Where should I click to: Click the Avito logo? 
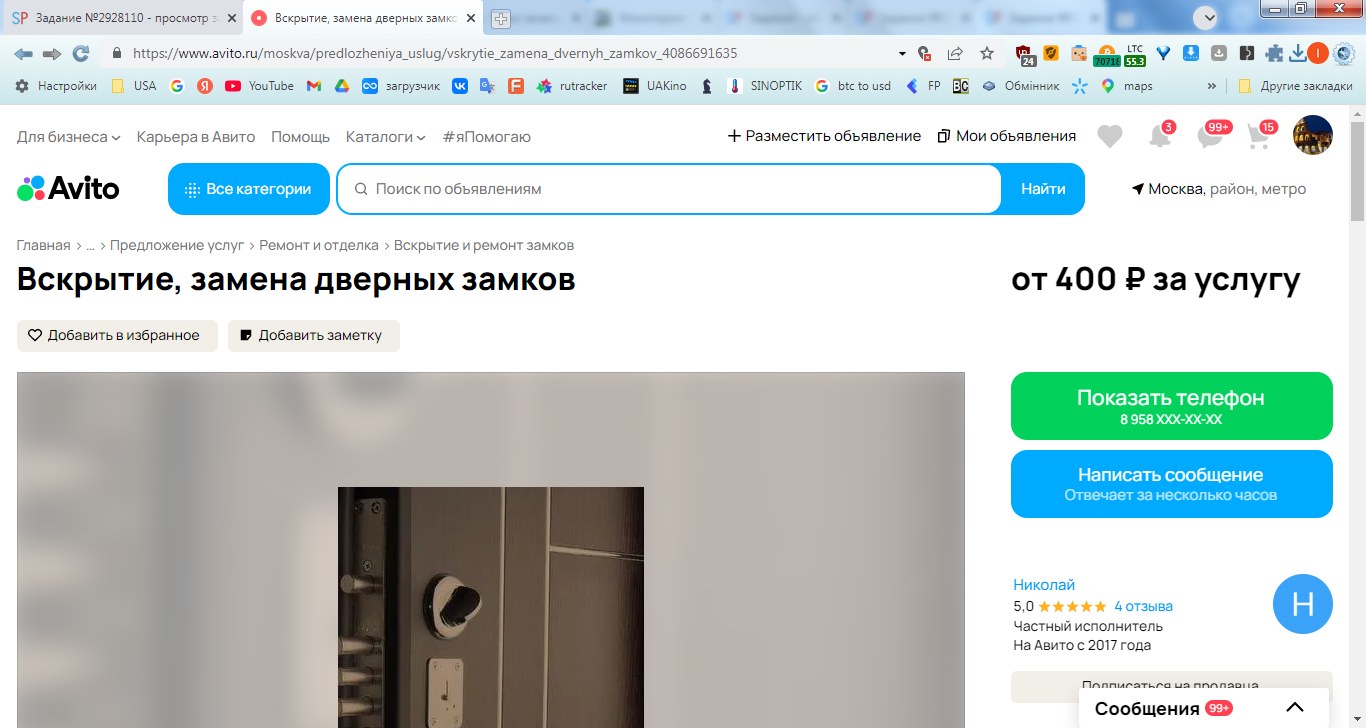pyautogui.click(x=68, y=188)
